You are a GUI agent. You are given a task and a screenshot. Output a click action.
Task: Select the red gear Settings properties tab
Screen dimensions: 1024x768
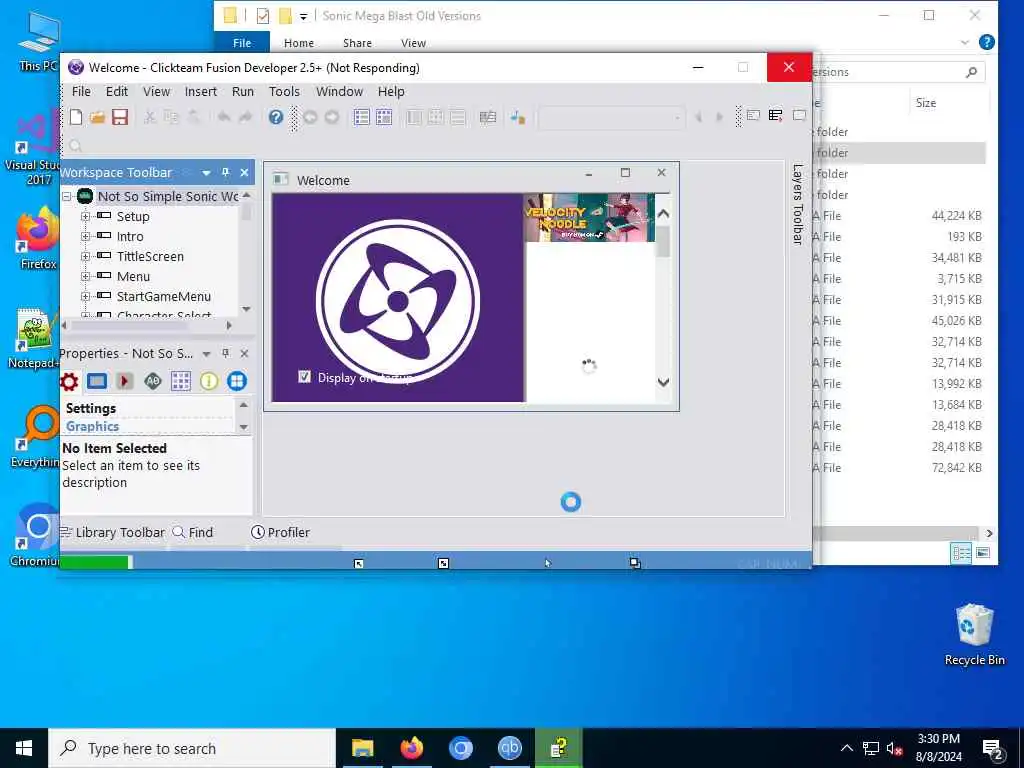[x=69, y=381]
